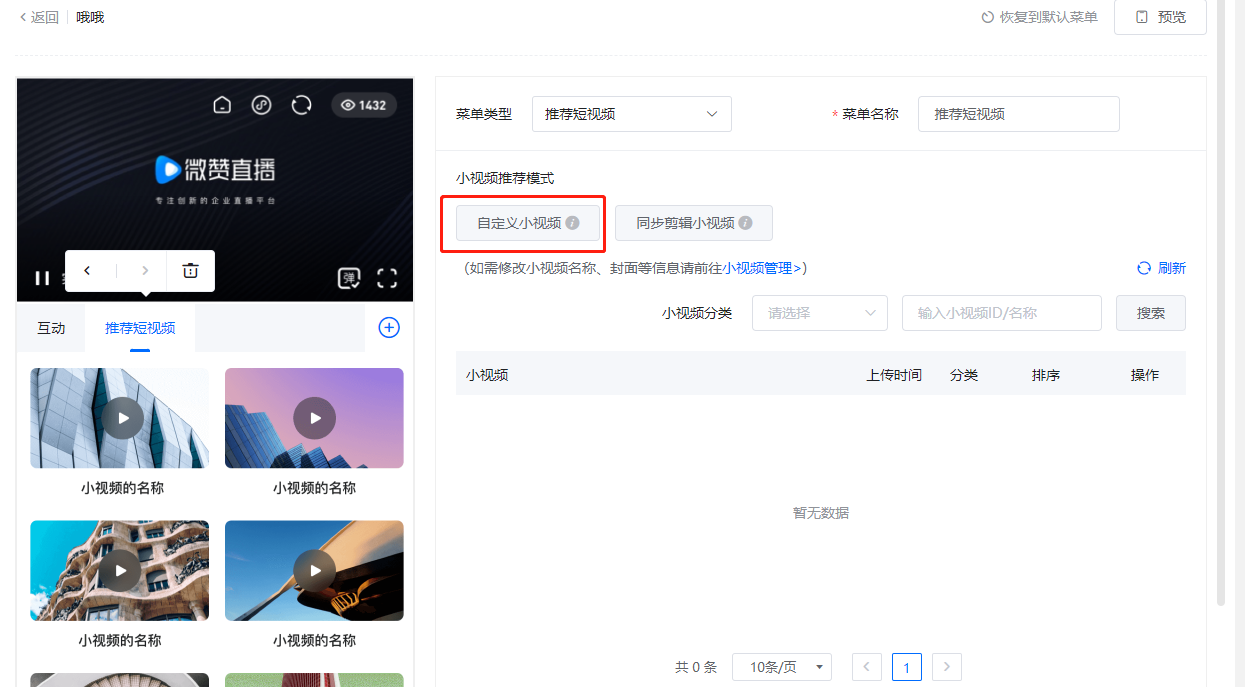1245x687 pixels.
Task: Click the 输入小视频ID/名称 search field
Action: (x=1002, y=313)
